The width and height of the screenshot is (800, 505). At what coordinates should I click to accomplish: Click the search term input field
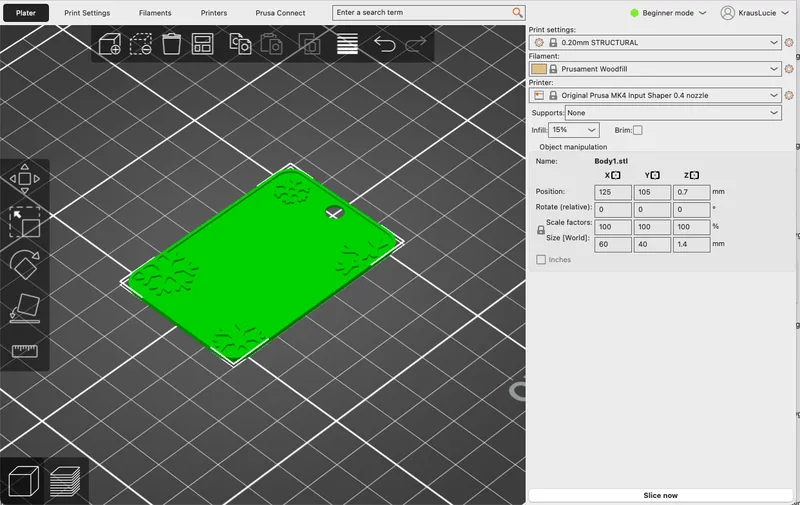pos(422,12)
